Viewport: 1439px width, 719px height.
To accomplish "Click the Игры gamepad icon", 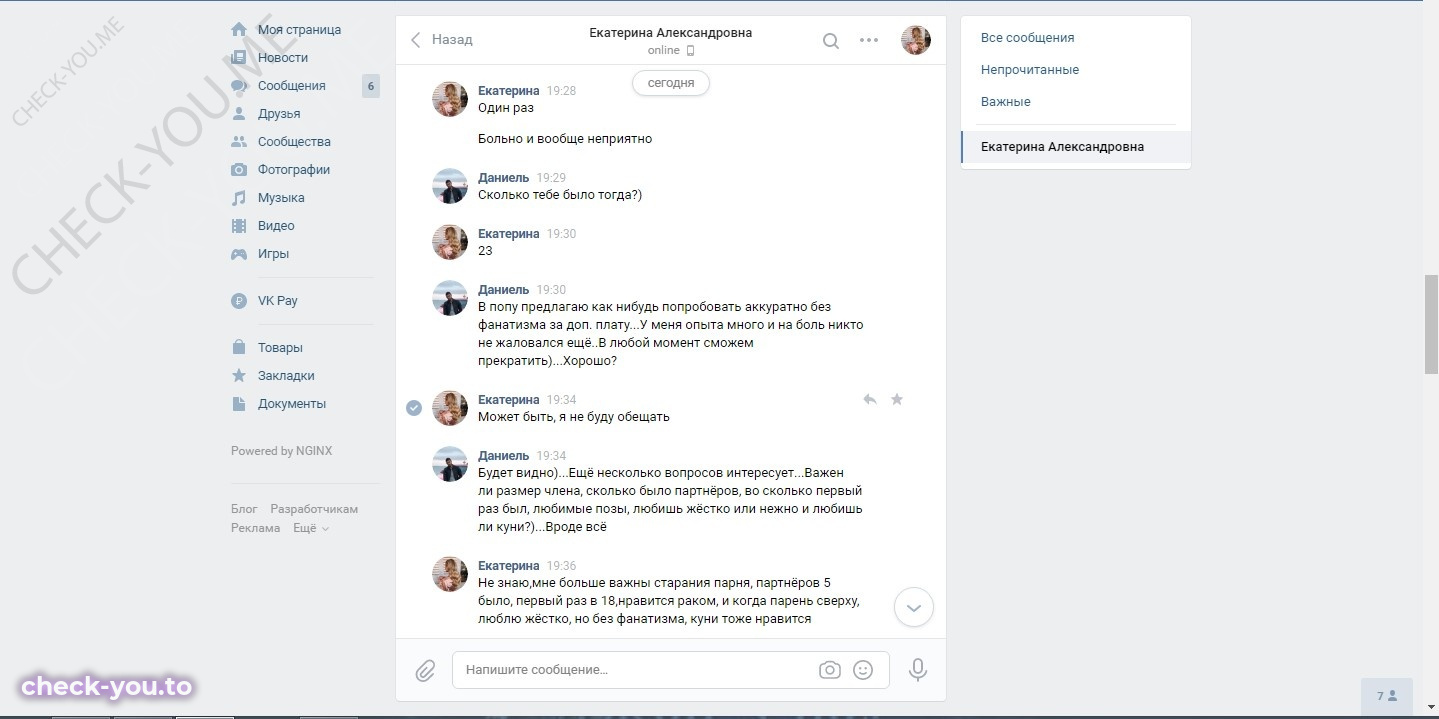I will (239, 254).
